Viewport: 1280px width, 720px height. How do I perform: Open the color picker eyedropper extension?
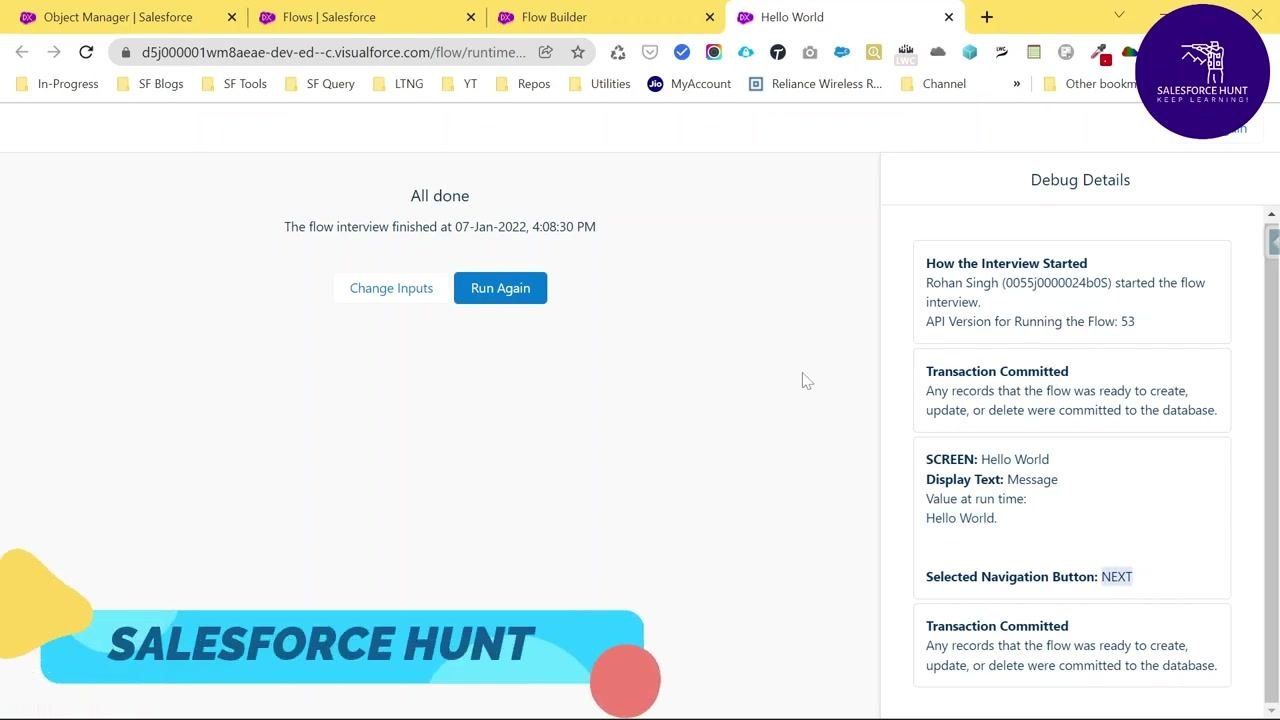click(x=1100, y=52)
